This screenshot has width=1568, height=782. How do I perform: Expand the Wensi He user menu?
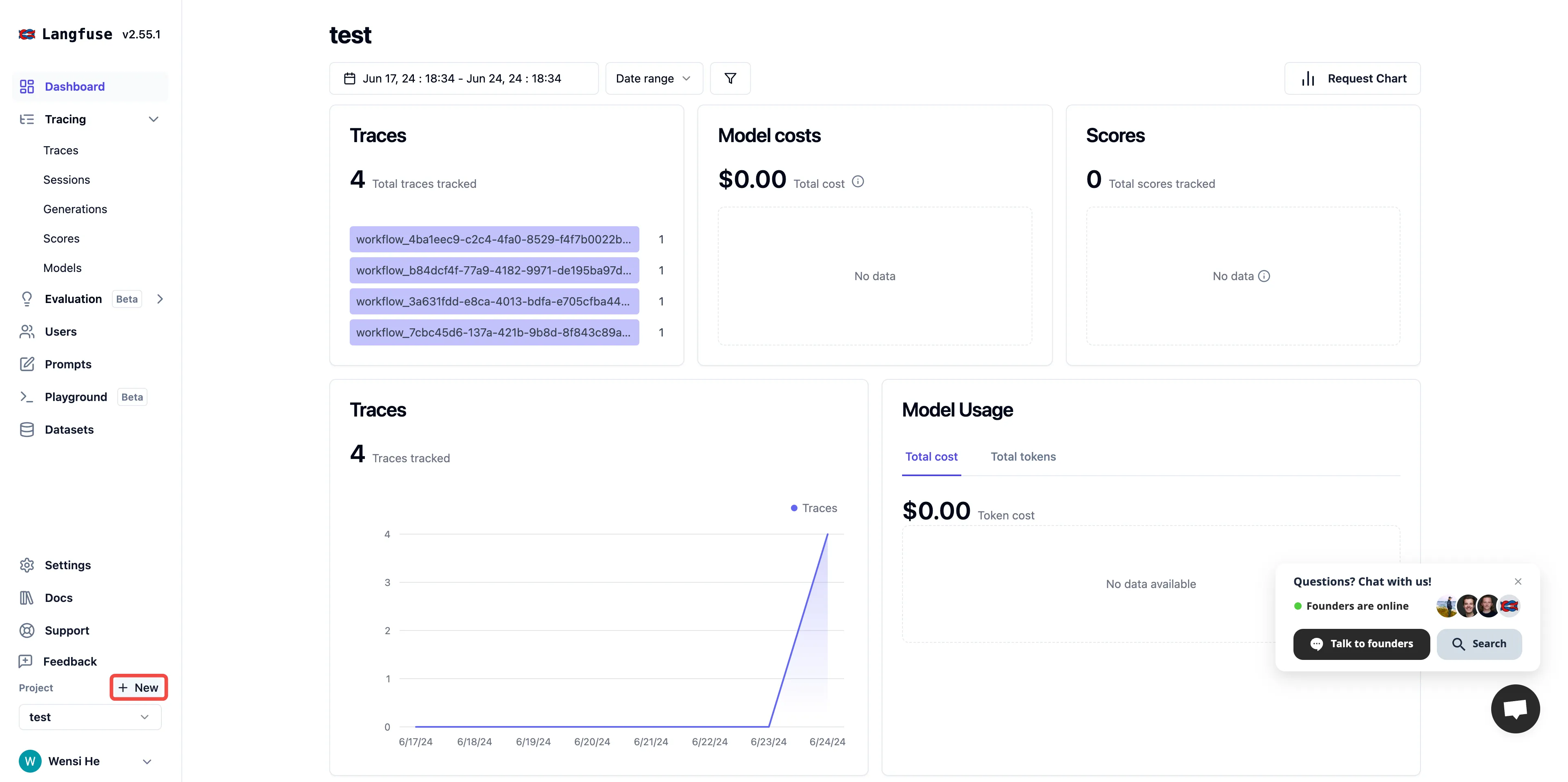pos(147,761)
